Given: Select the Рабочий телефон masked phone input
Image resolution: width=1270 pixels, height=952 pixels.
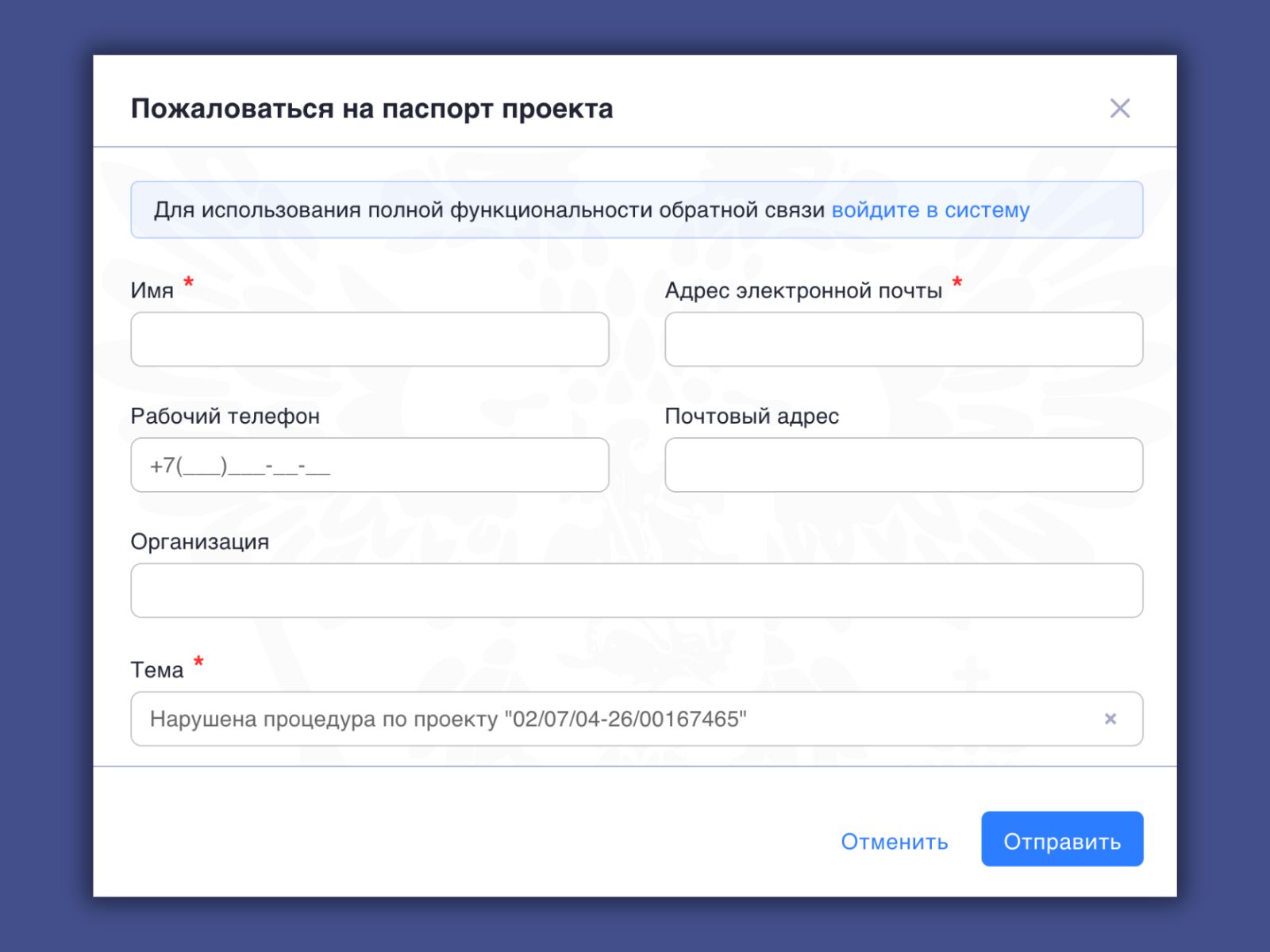Looking at the screenshot, I should 369,466.
